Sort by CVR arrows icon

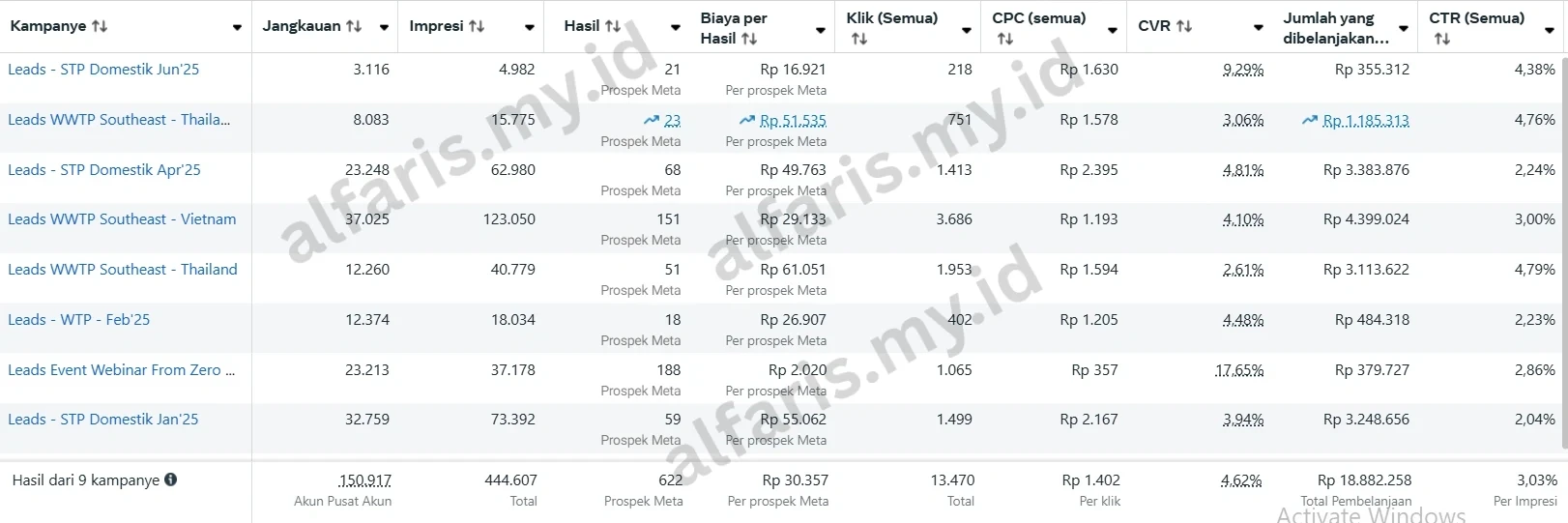[x=1184, y=26]
